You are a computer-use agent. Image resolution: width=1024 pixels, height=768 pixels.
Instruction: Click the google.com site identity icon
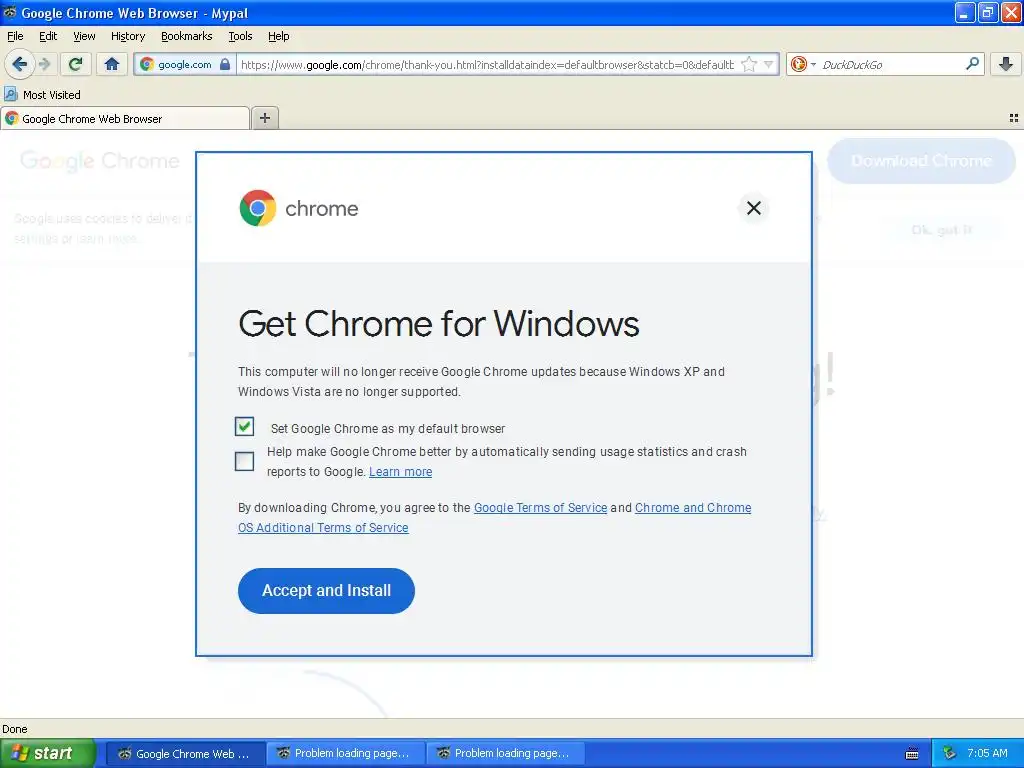147,64
